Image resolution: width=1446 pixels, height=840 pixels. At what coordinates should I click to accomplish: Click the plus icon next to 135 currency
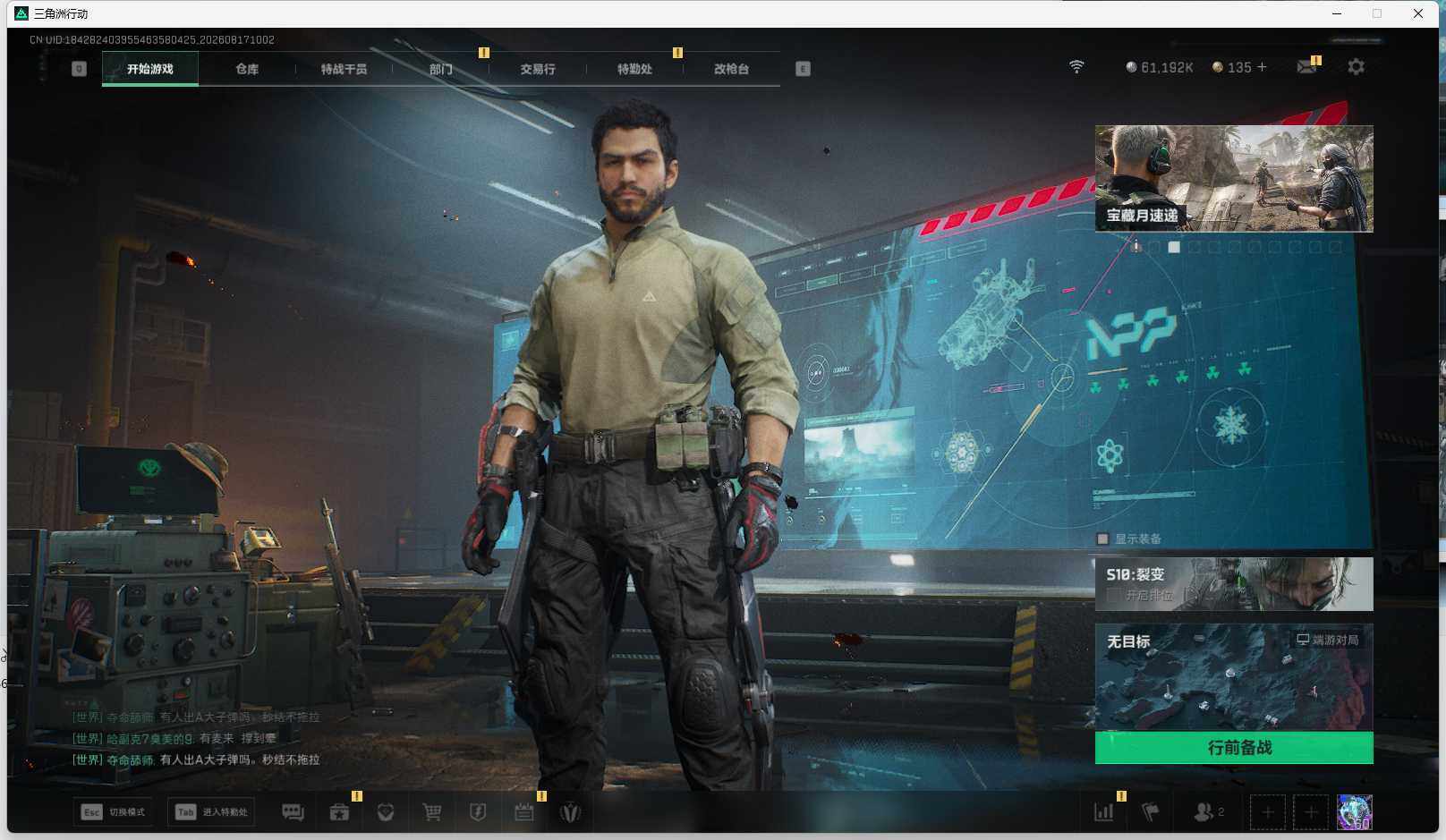pos(1262,67)
